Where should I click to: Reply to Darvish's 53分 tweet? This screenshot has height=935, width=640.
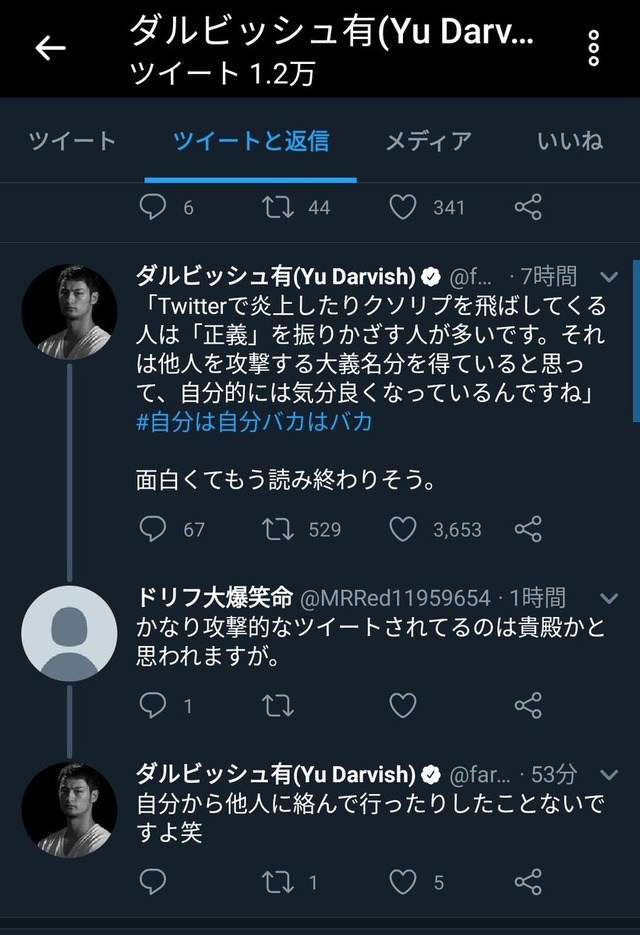tap(153, 882)
